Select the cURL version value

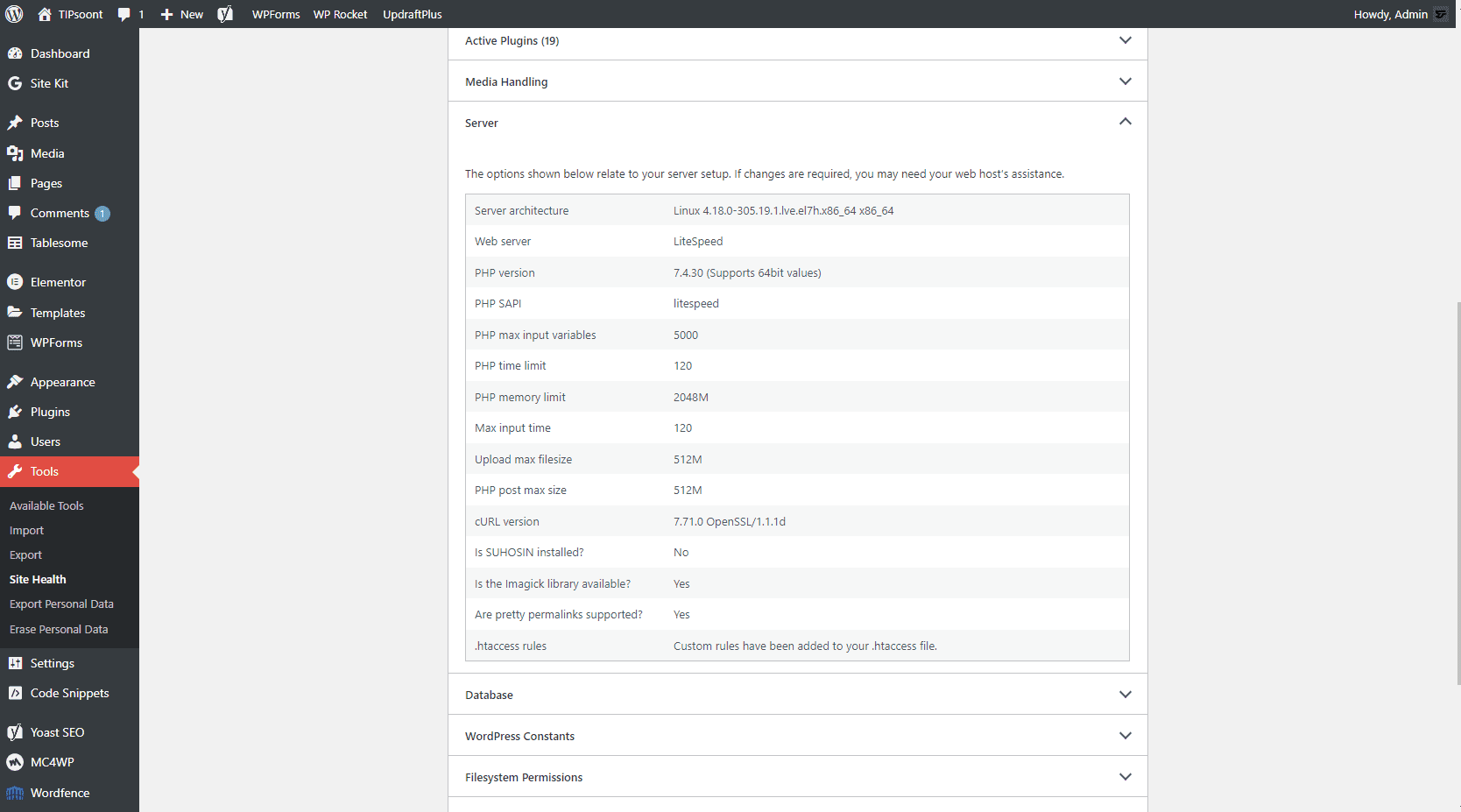click(x=730, y=521)
